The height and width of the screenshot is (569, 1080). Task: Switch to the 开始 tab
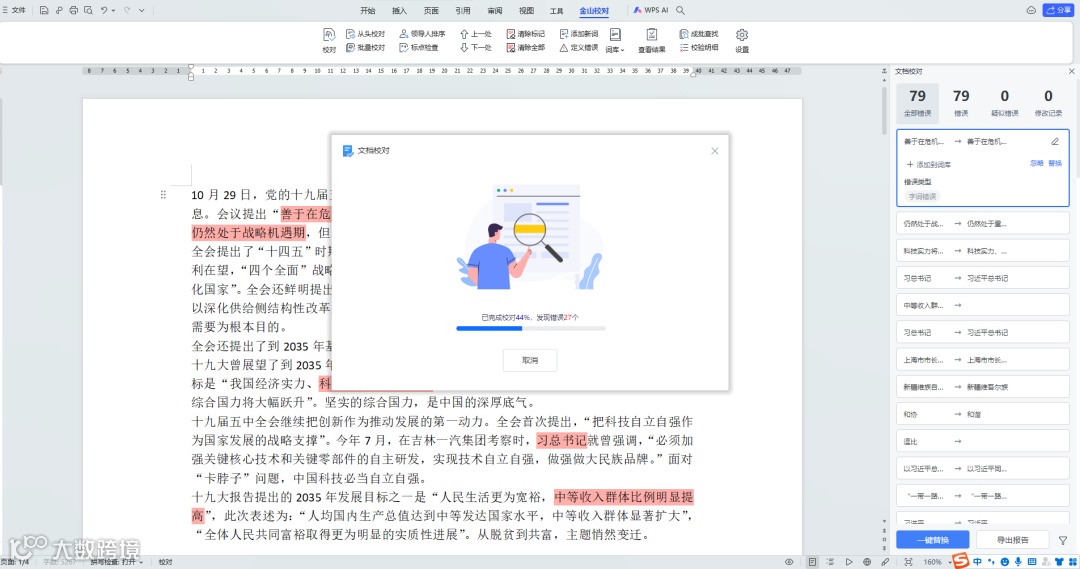368,10
